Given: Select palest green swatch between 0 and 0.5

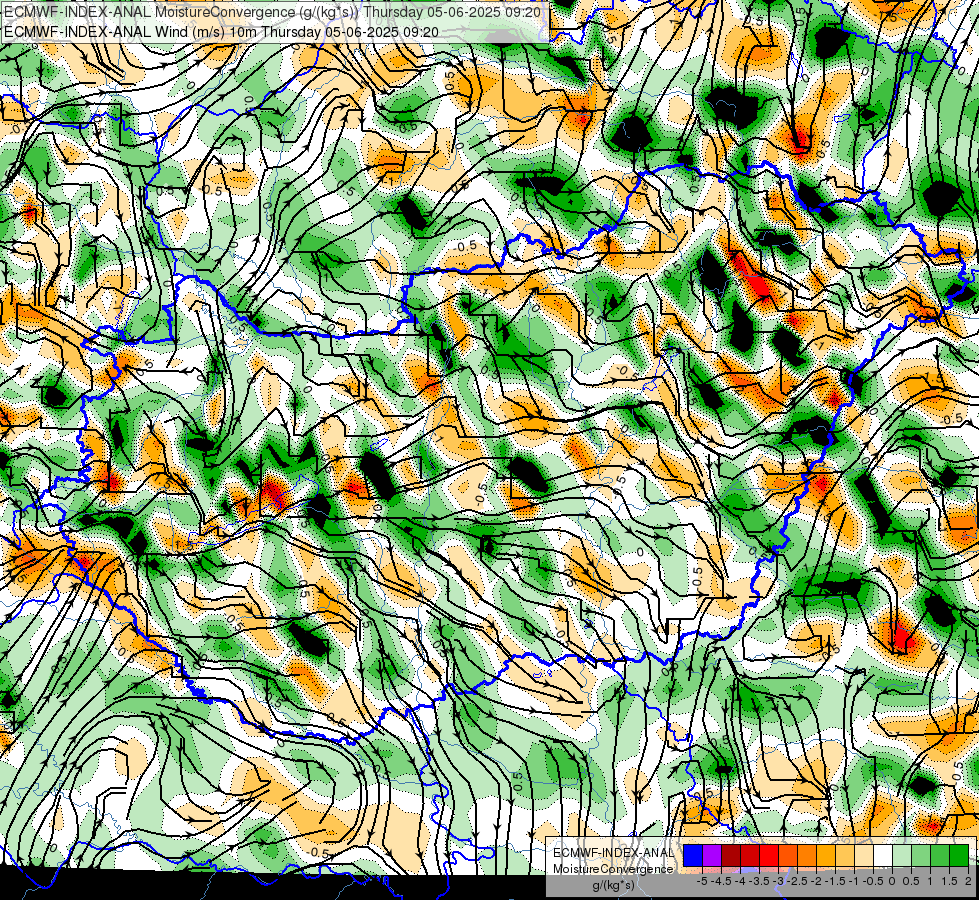Looking at the screenshot, I should click(x=902, y=856).
